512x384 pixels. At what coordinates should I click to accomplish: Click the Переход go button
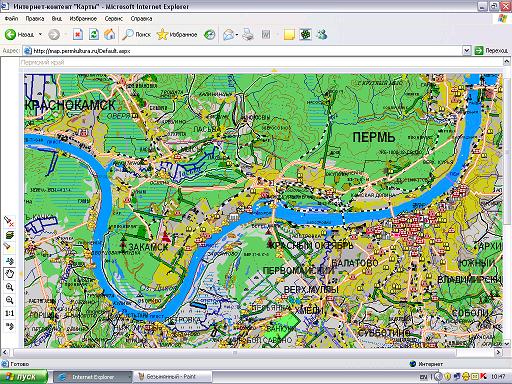(492, 51)
